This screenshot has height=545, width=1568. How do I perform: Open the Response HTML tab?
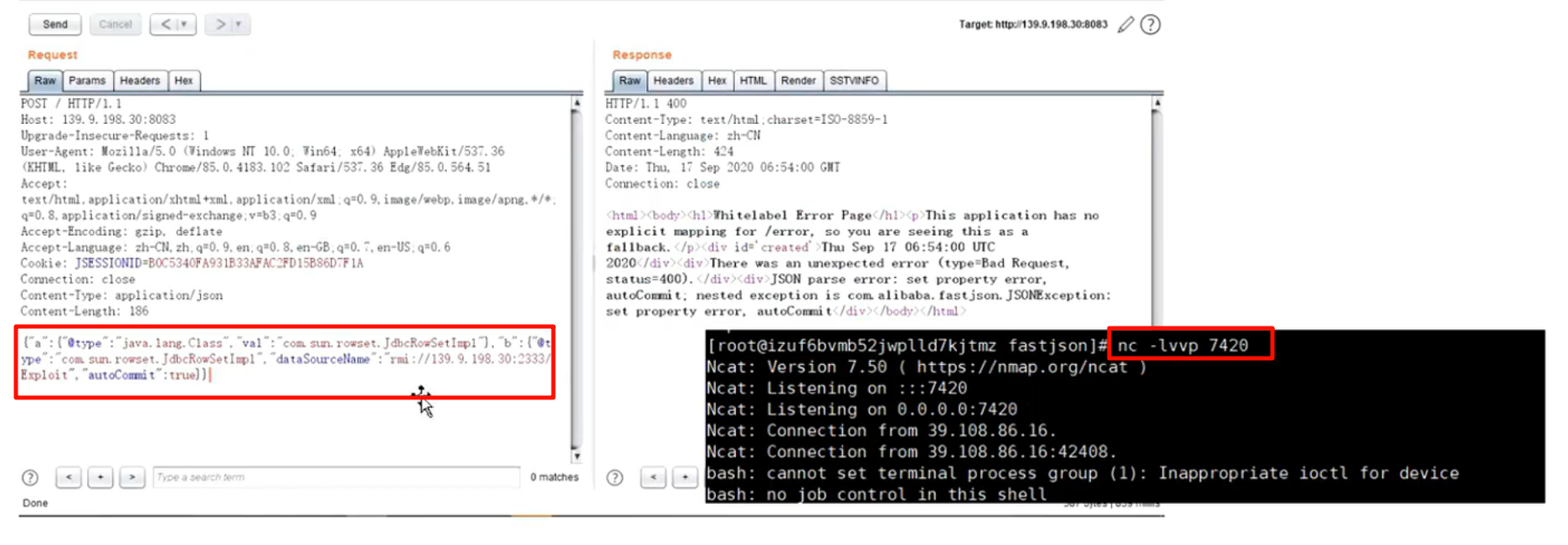coord(753,80)
